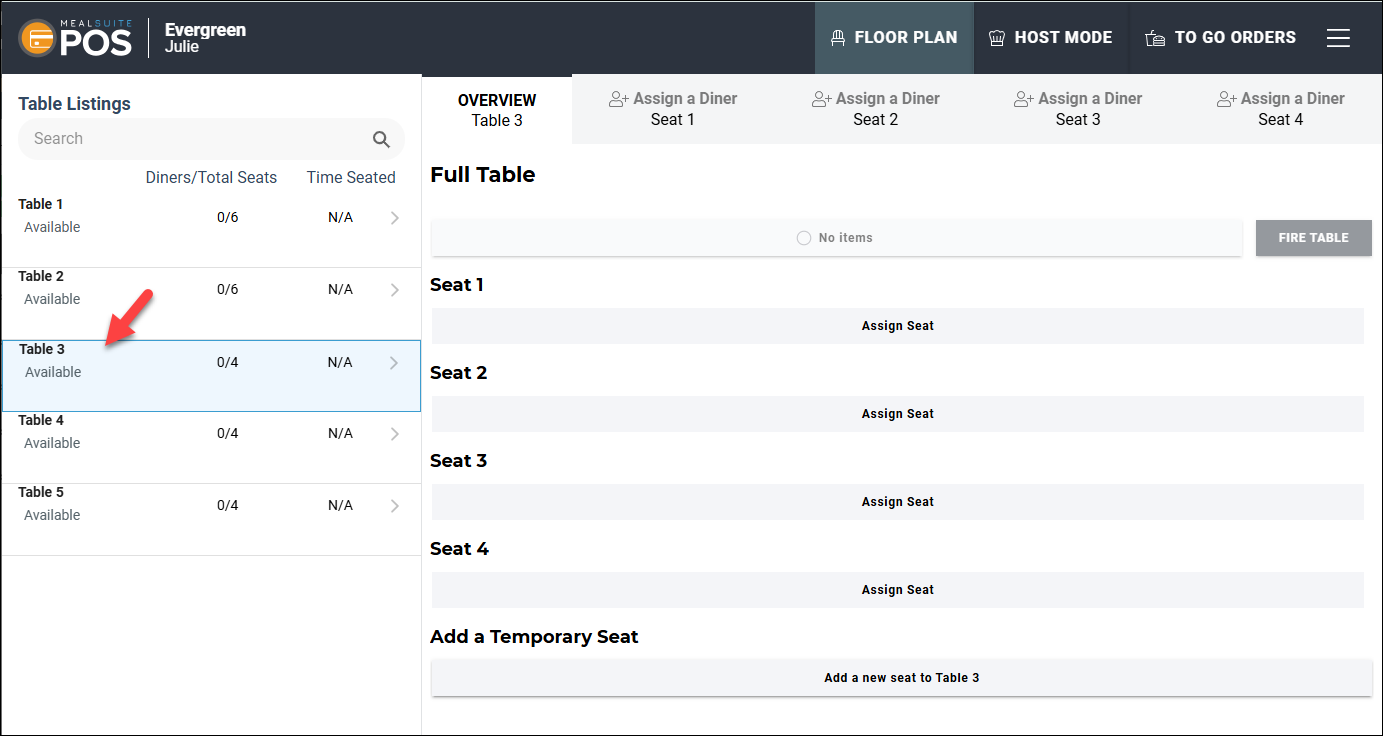Open the Assign a Diner Seat 3 tab
Screen dimensions: 1383x736
[x=1078, y=109]
